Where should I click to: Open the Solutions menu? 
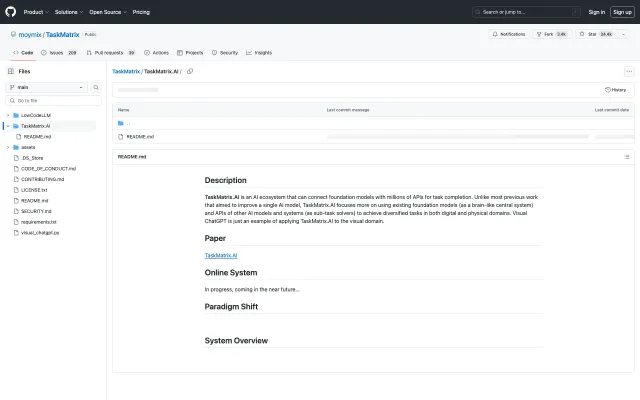(69, 12)
